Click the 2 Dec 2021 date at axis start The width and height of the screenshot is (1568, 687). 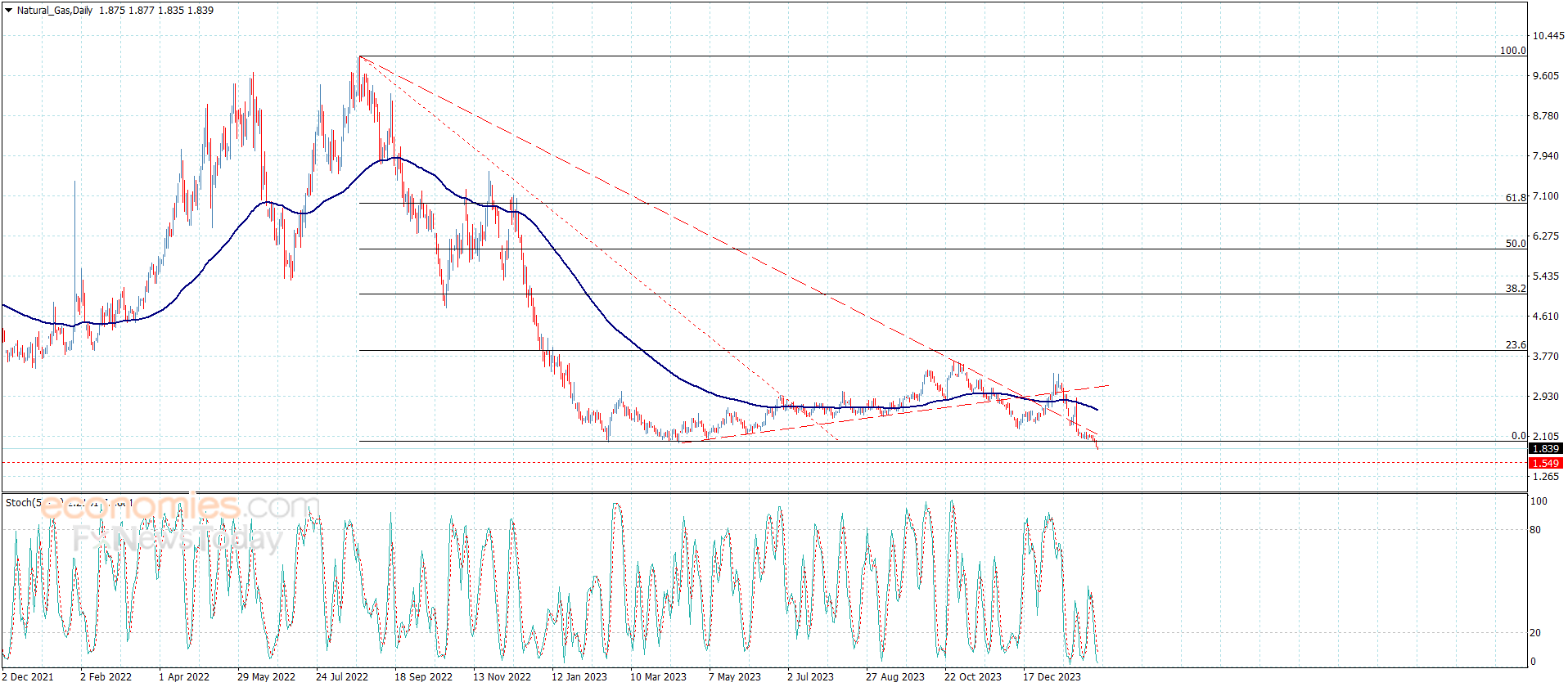28,676
